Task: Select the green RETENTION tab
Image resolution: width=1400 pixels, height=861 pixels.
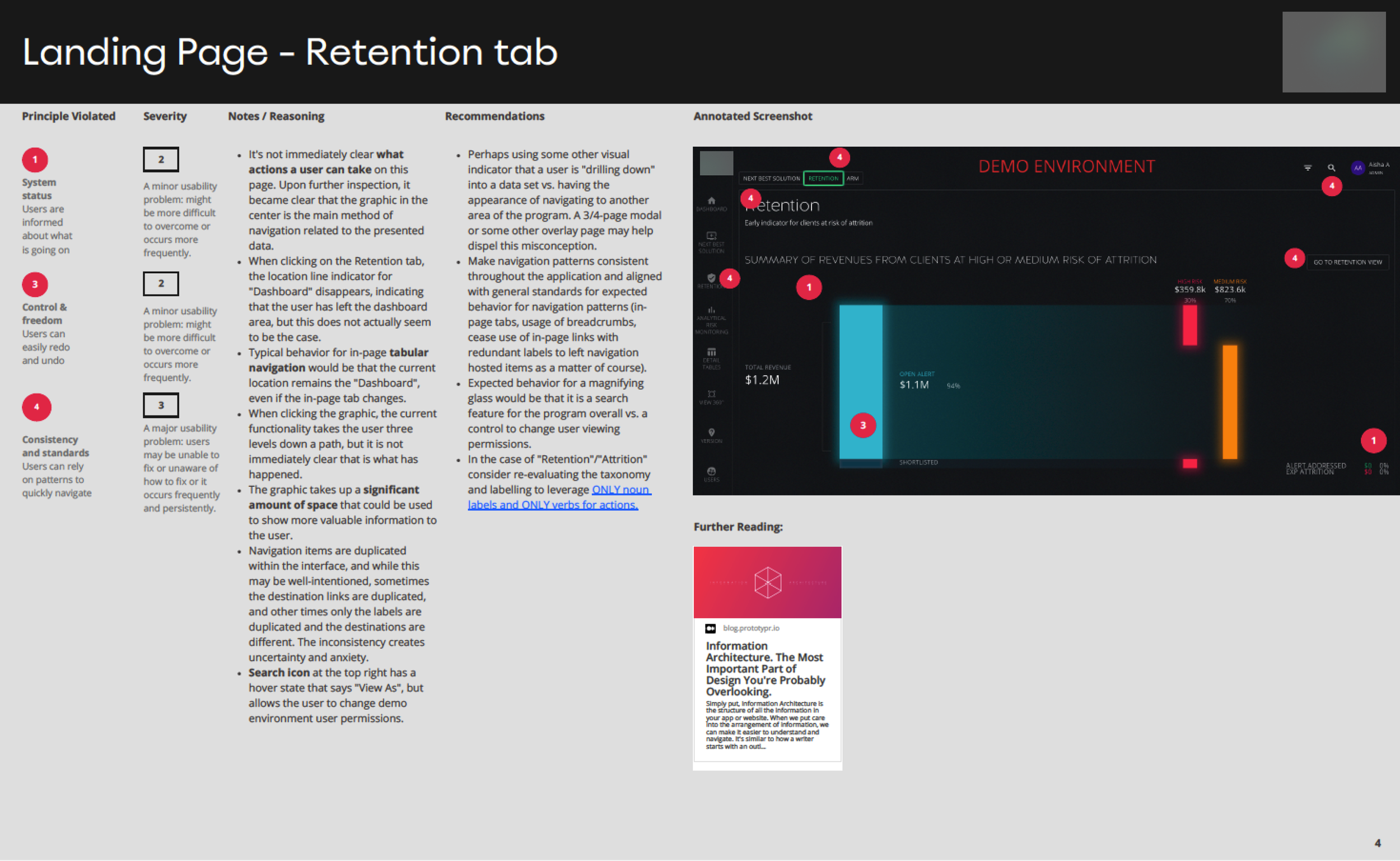Action: (823, 178)
